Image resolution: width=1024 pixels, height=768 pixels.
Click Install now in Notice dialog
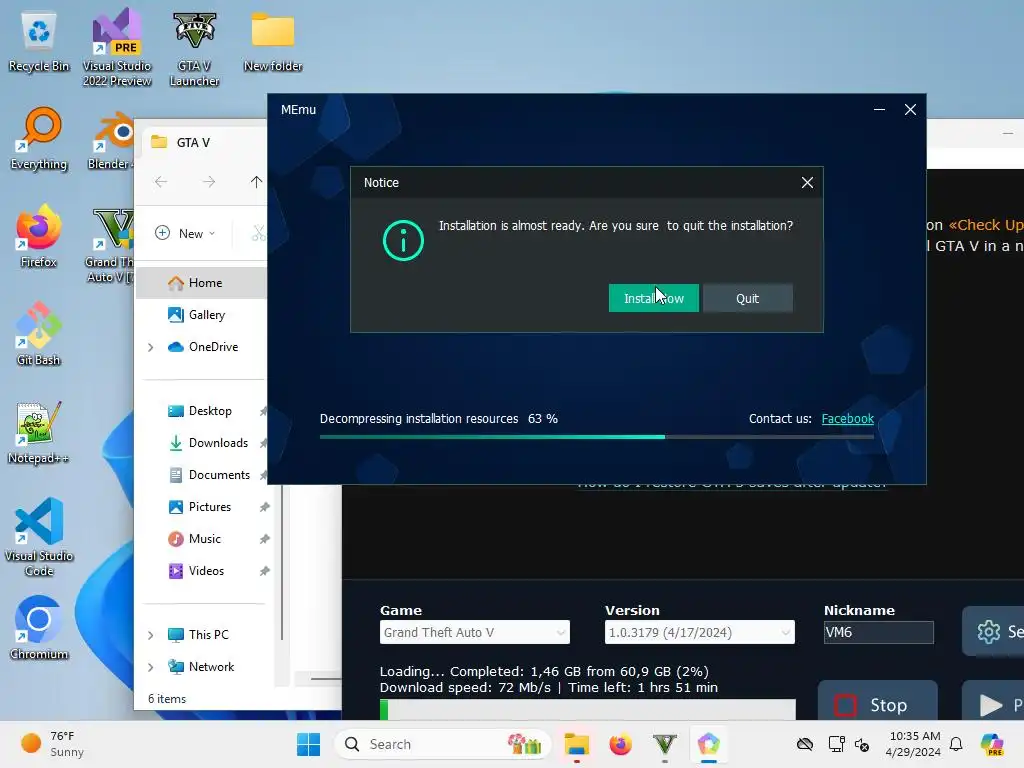654,298
